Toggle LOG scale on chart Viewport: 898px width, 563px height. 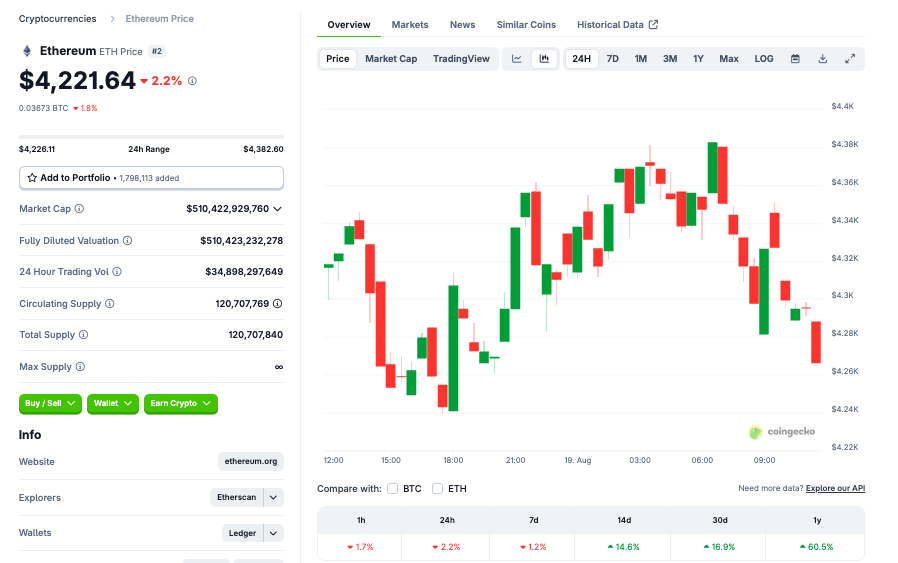[x=764, y=58]
